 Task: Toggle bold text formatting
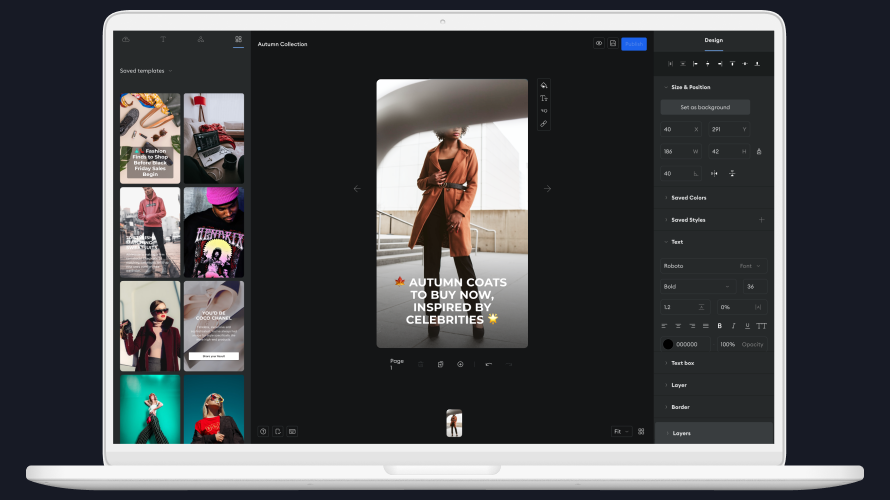pyautogui.click(x=719, y=325)
